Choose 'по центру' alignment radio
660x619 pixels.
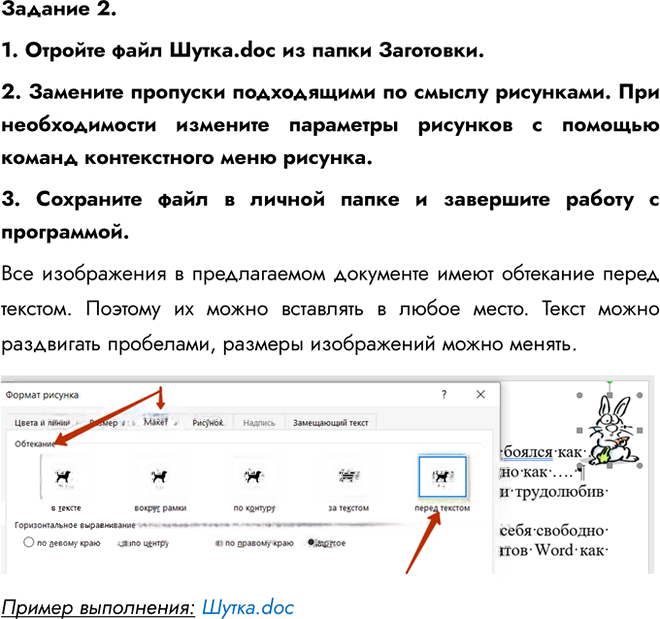point(122,543)
